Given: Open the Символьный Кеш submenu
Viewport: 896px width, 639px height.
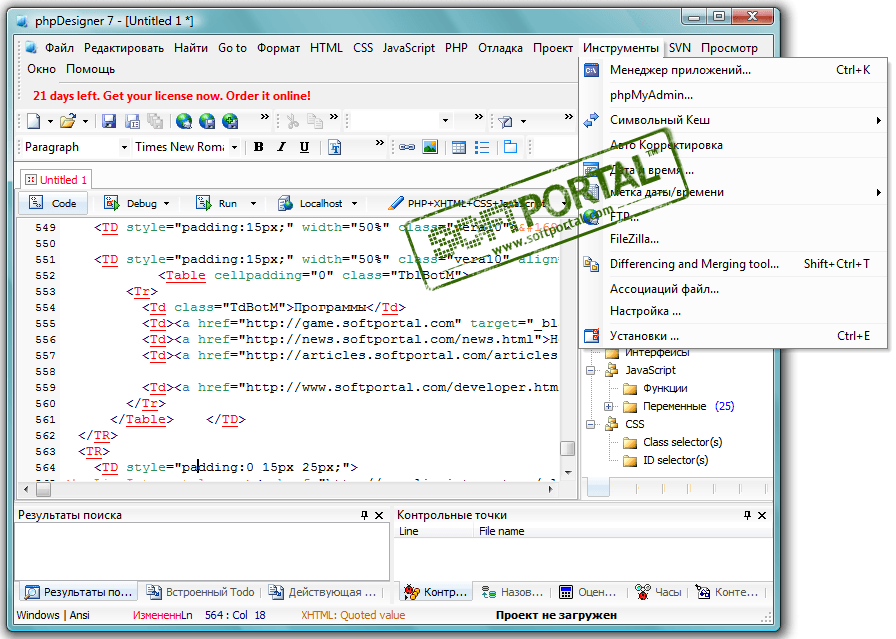Looking at the screenshot, I should 733,120.
